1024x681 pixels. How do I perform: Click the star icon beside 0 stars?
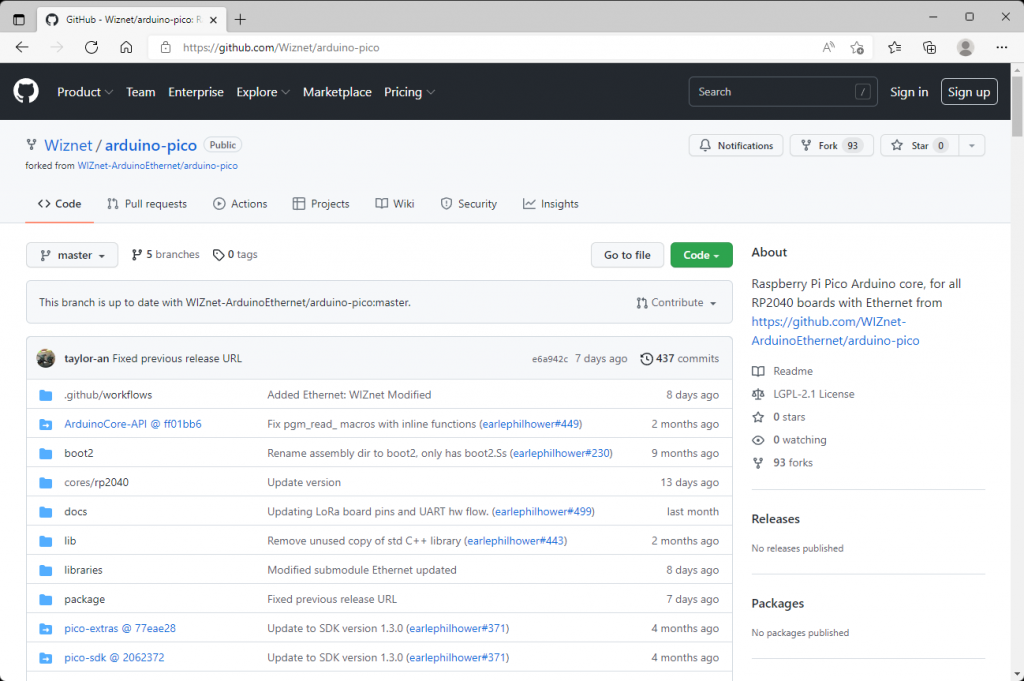tap(758, 417)
